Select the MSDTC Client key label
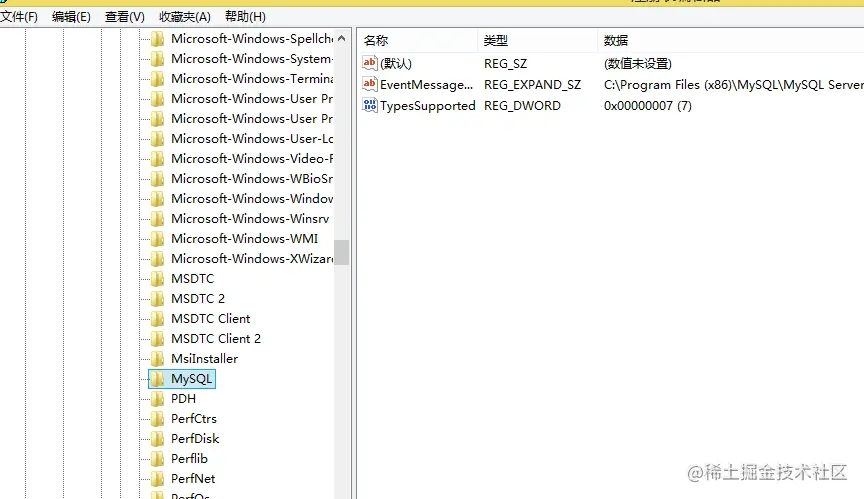Screen dimensions: 864x499 click(210, 318)
